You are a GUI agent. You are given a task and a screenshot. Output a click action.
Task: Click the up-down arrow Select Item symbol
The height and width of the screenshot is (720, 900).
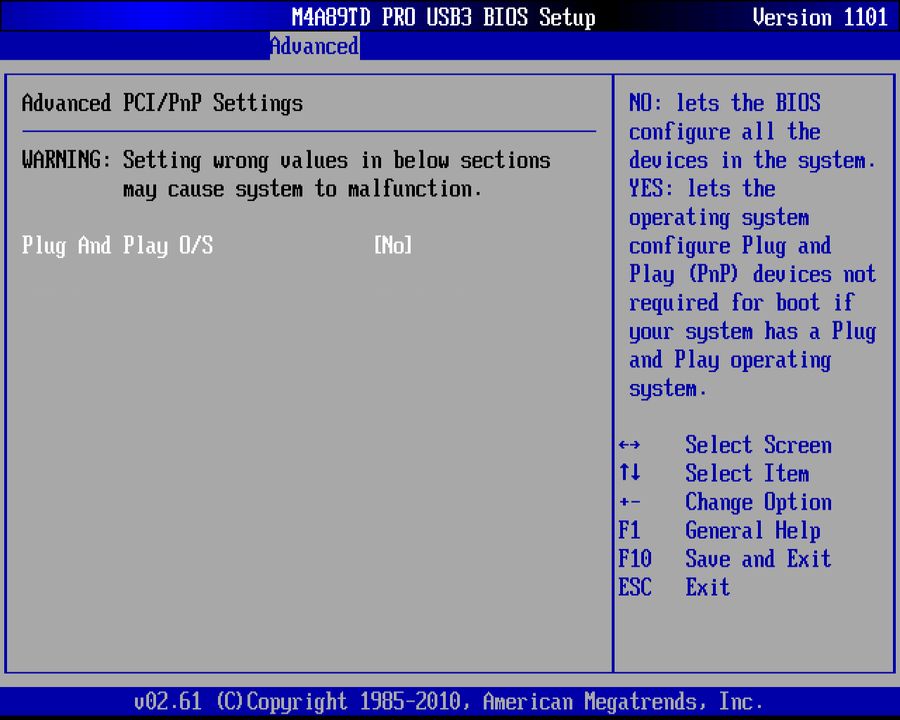[630, 474]
